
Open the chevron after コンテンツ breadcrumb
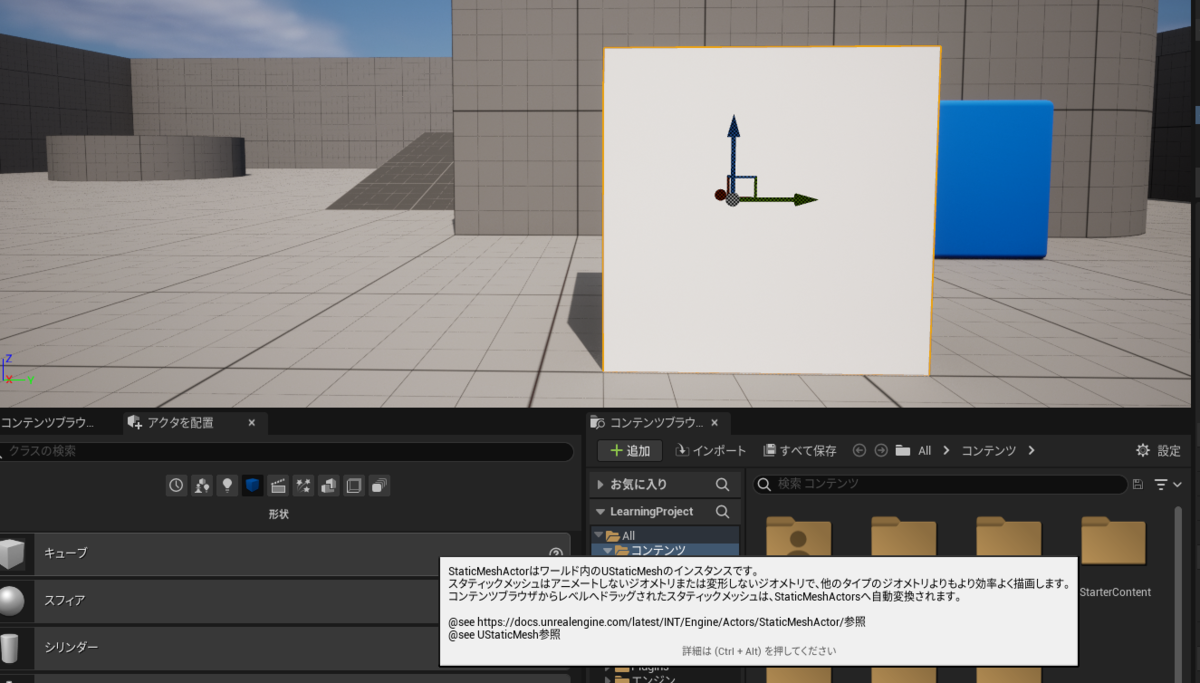click(1031, 450)
